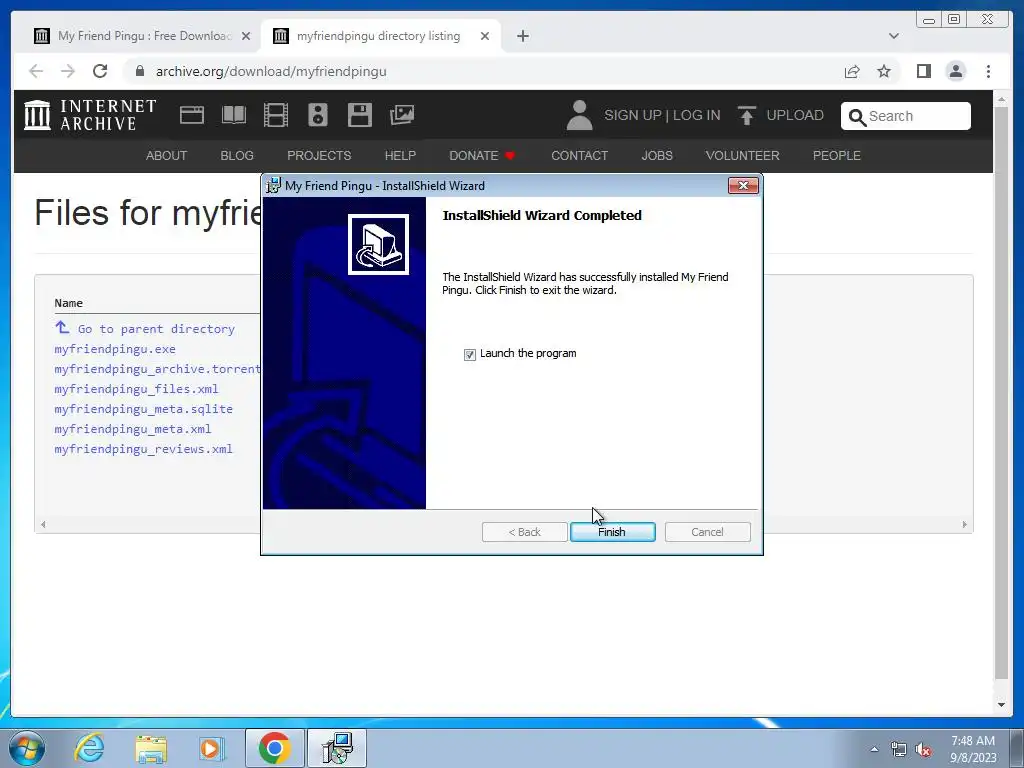The height and width of the screenshot is (768, 1024).
Task: Click the user avatar icon beside Sign Up
Action: pyautogui.click(x=579, y=115)
